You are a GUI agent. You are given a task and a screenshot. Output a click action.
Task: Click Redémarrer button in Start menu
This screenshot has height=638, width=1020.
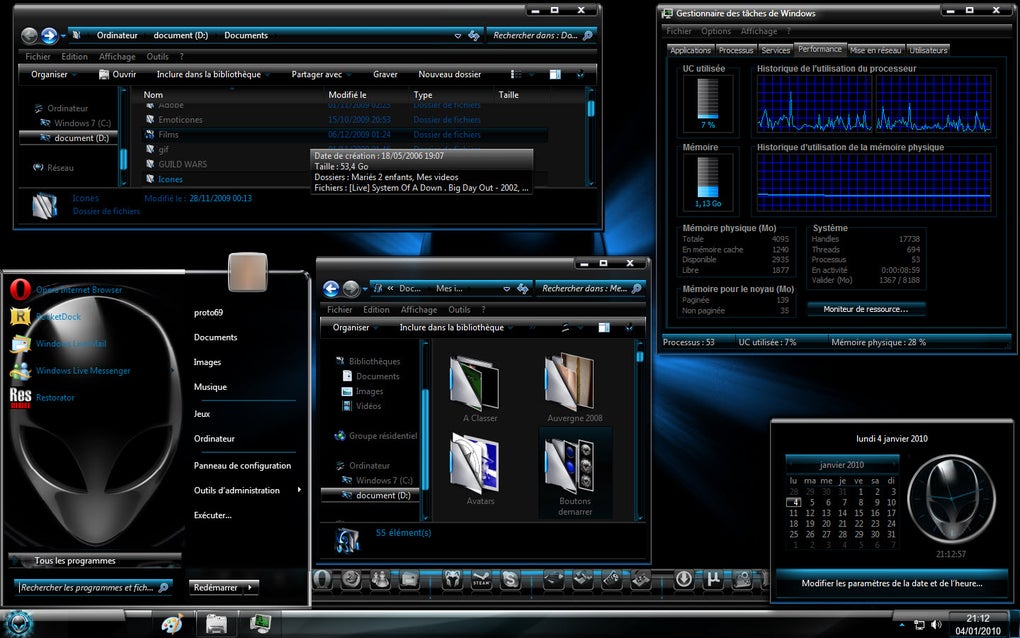pyautogui.click(x=215, y=587)
